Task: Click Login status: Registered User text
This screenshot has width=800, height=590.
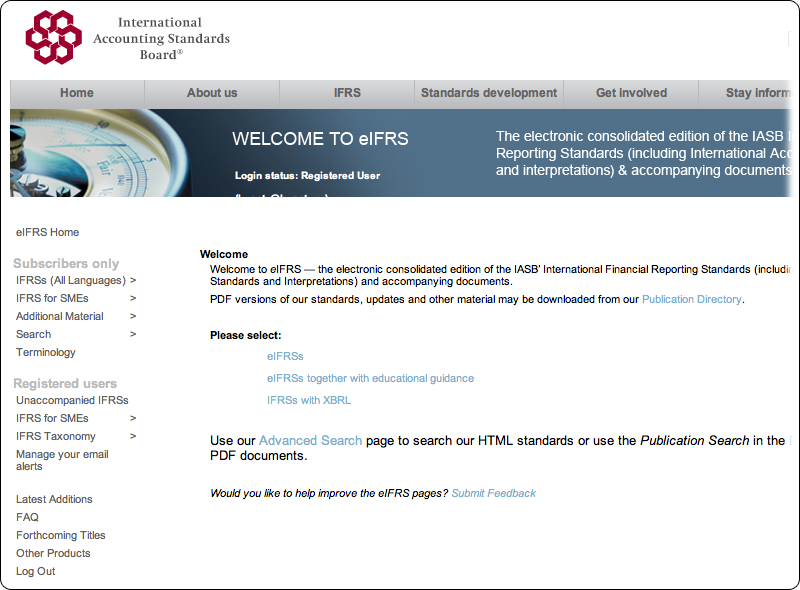Action: [307, 176]
